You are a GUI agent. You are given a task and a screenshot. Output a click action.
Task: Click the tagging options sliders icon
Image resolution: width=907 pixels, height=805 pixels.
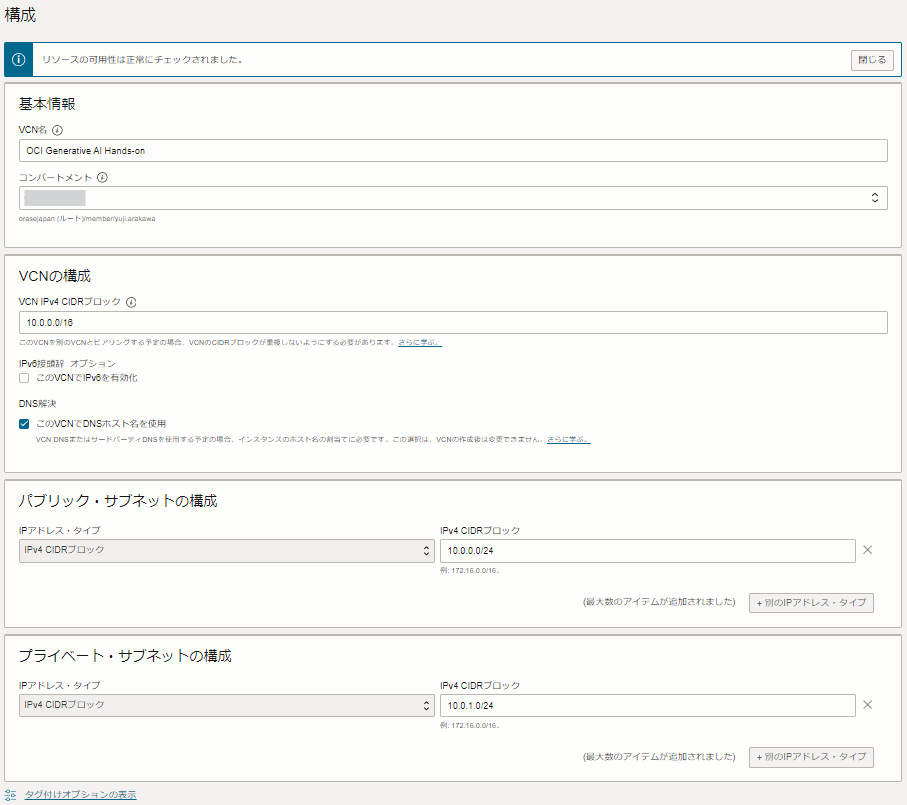[10, 795]
